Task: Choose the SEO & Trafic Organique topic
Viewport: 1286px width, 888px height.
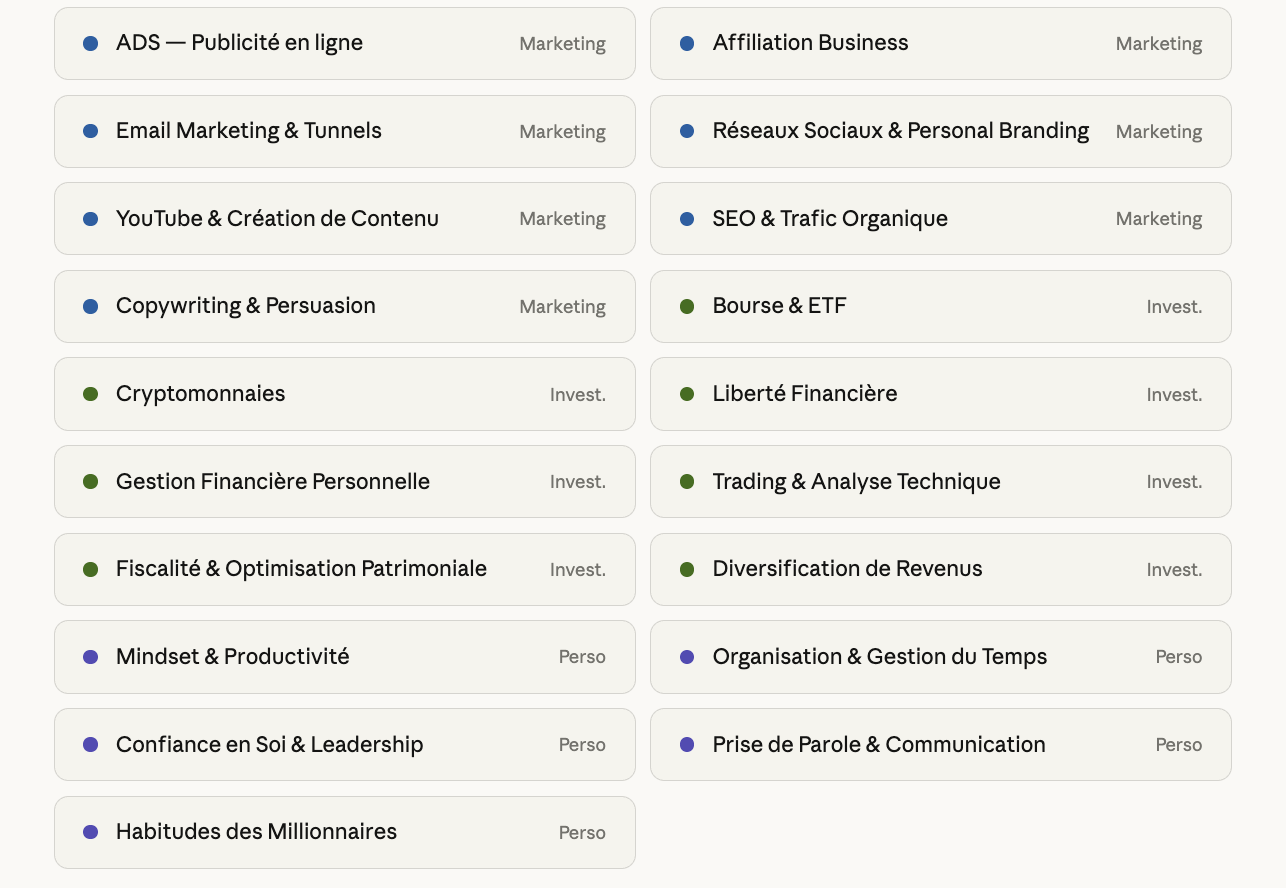Action: pyautogui.click(x=830, y=219)
